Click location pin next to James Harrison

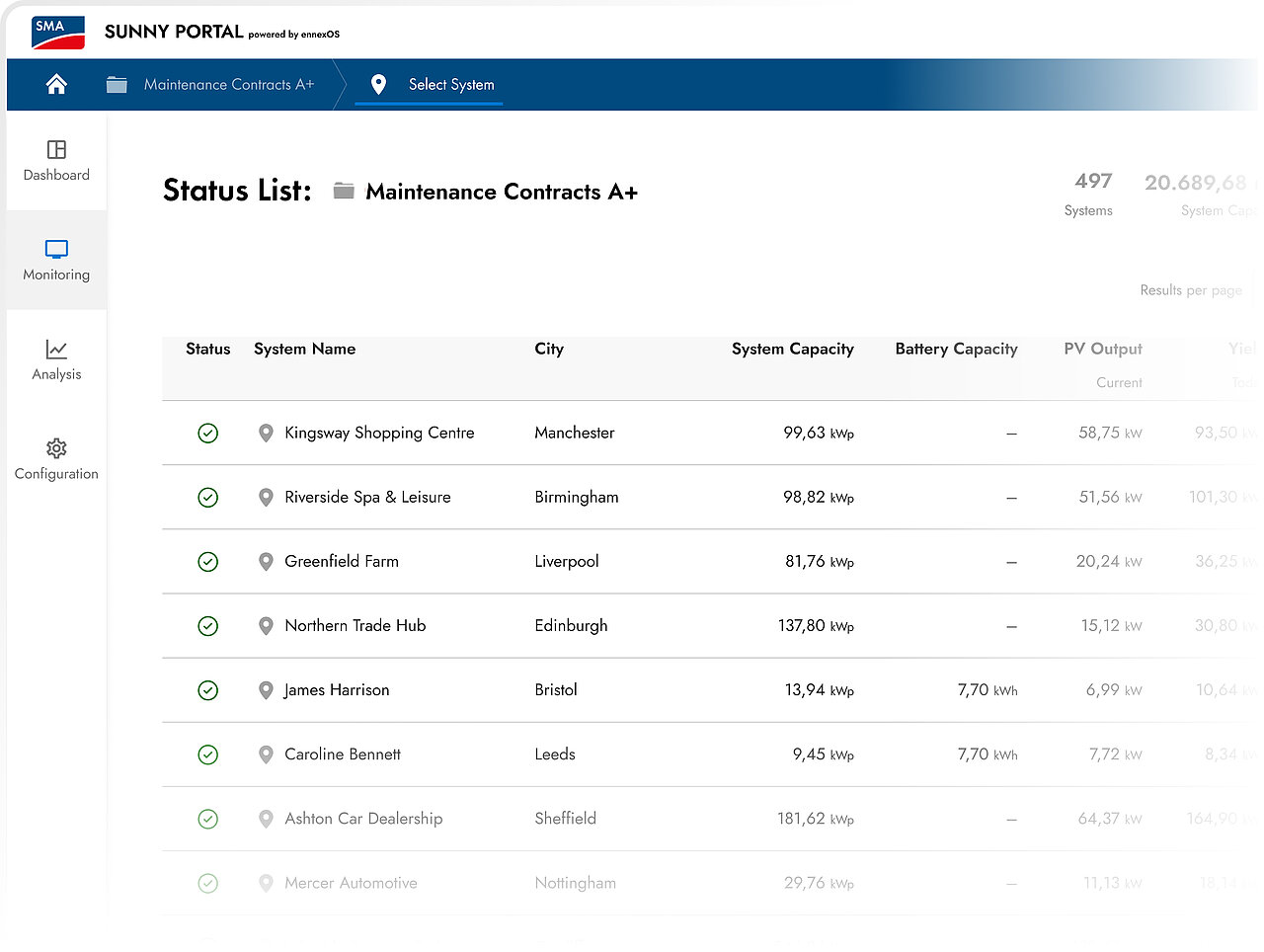tap(266, 689)
